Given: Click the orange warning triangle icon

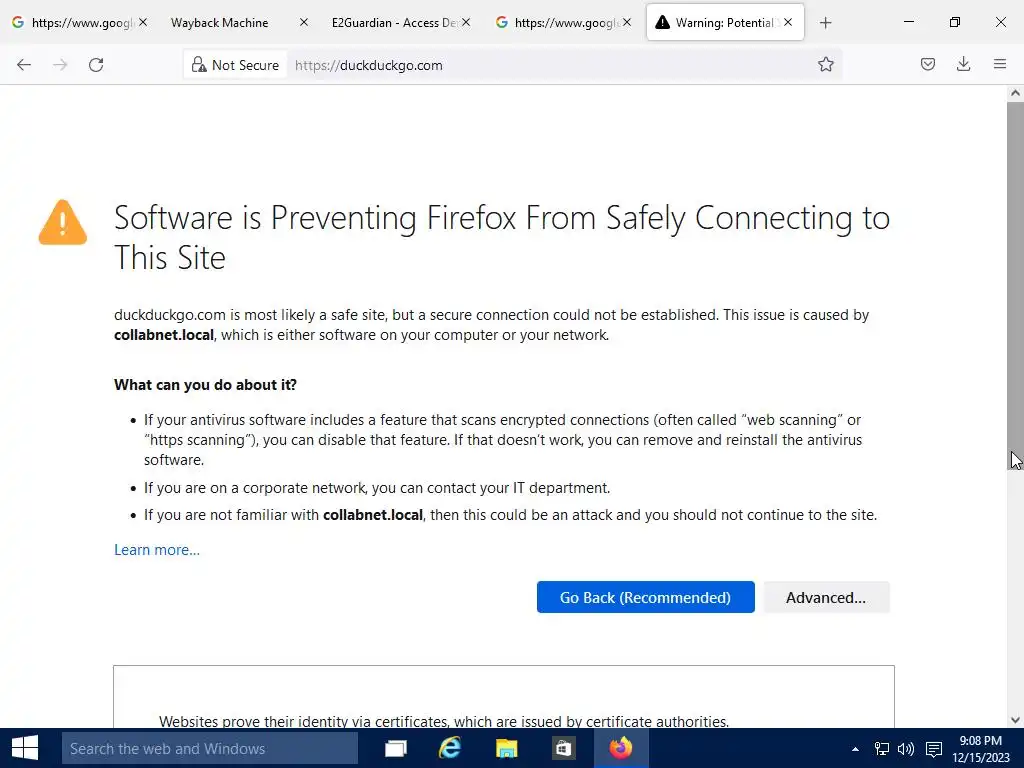Looking at the screenshot, I should (x=63, y=223).
